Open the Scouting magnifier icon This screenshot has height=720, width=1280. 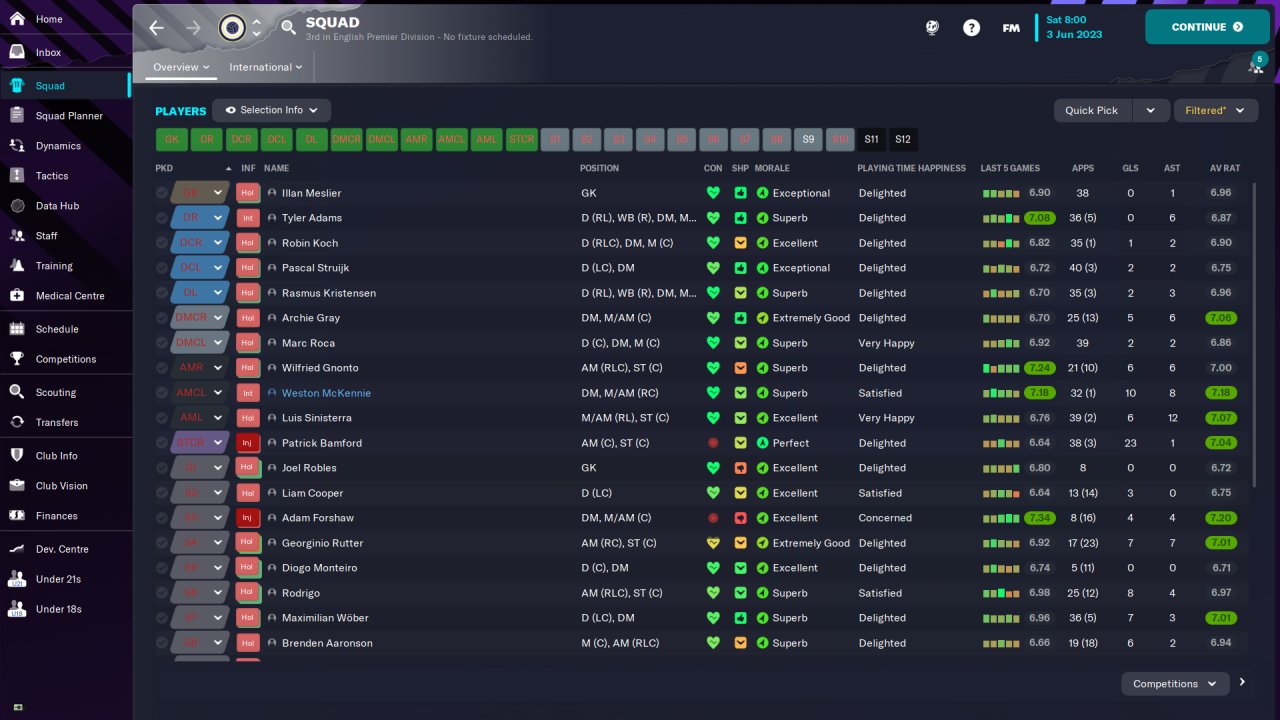pyautogui.click(x=17, y=392)
